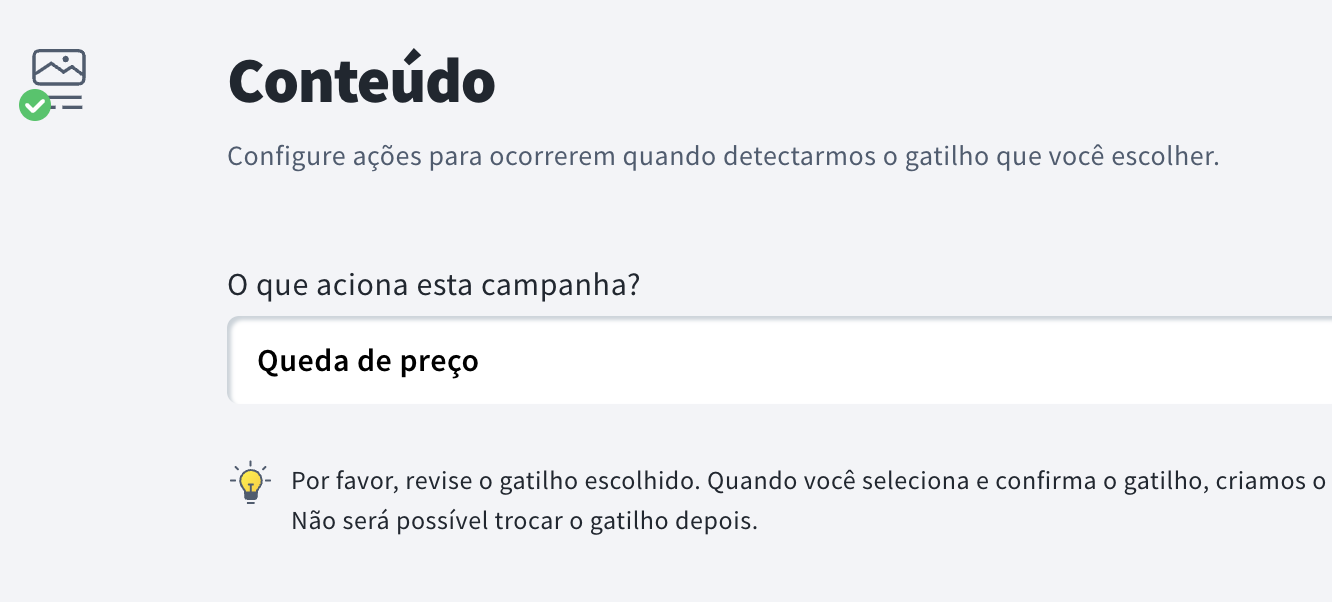The height and width of the screenshot is (602, 1332).
Task: Click the green checkmark completion badge
Action: (35, 105)
